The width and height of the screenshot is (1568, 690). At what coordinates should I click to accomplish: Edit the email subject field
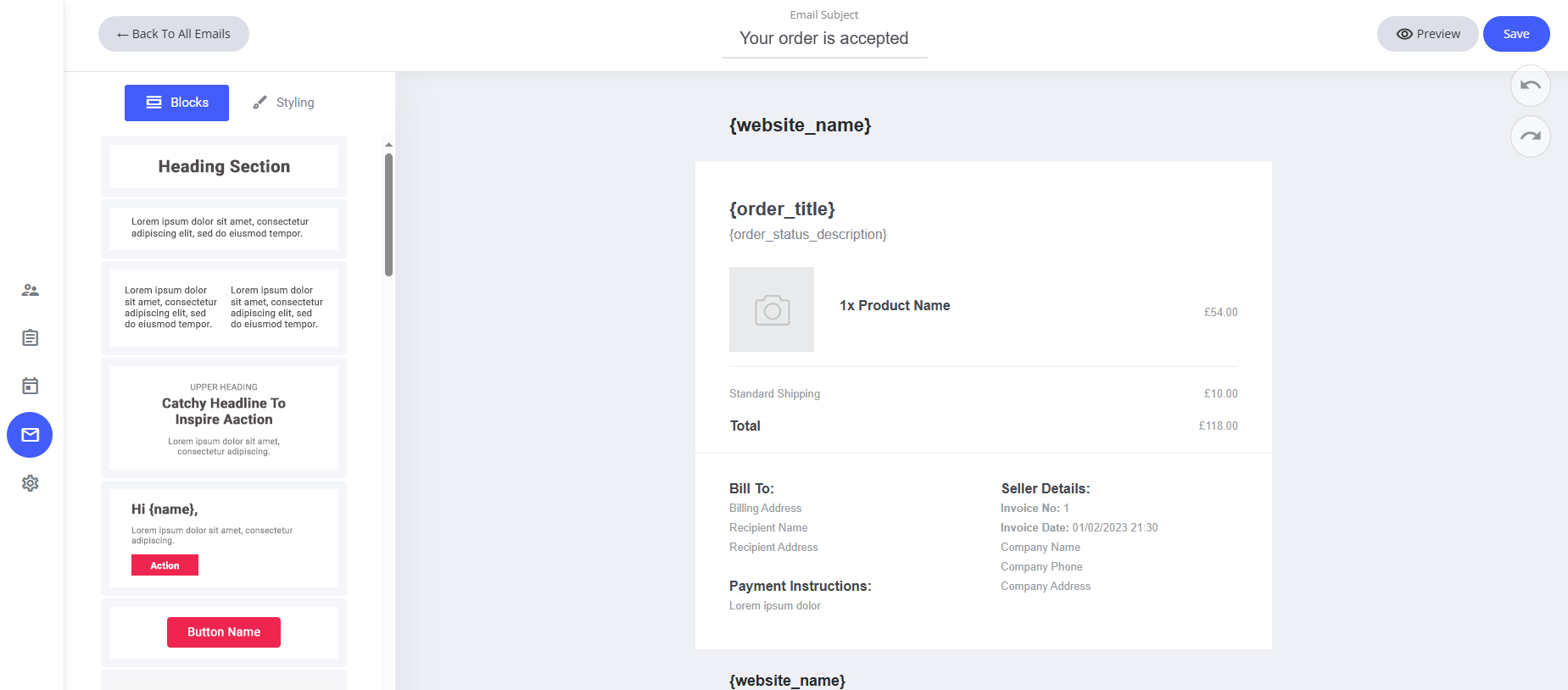[823, 38]
